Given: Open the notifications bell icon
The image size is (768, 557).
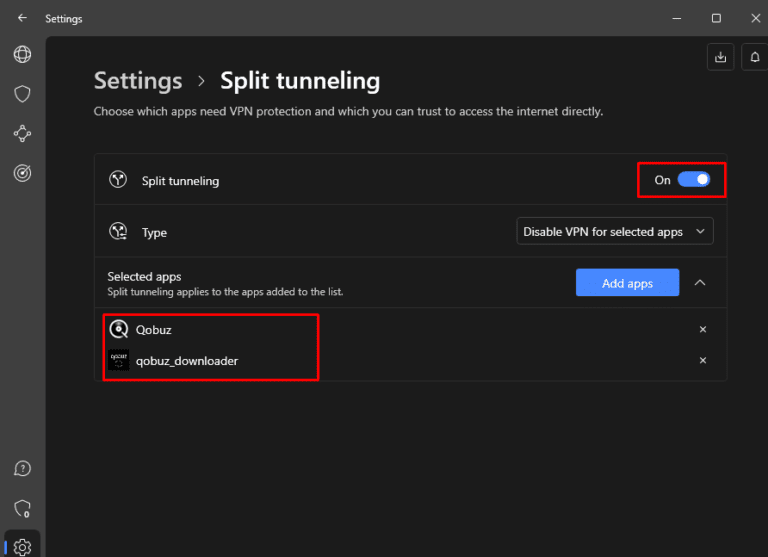Looking at the screenshot, I should point(755,58).
